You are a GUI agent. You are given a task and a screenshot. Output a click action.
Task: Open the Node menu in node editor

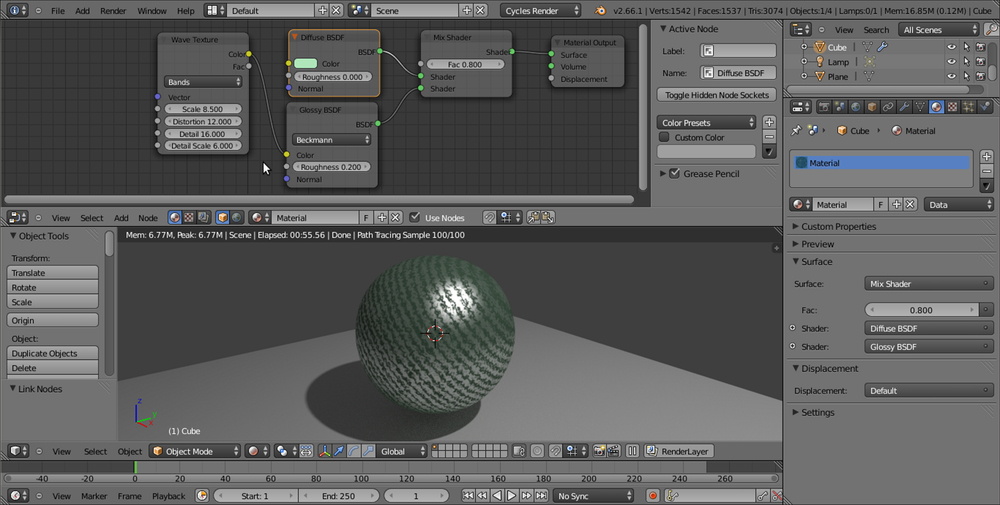[x=147, y=217]
